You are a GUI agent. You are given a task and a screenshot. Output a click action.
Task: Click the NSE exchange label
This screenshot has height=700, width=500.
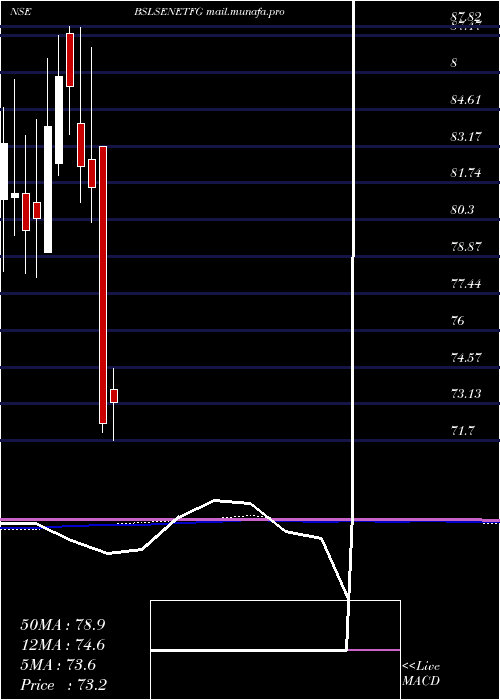tap(20, 12)
